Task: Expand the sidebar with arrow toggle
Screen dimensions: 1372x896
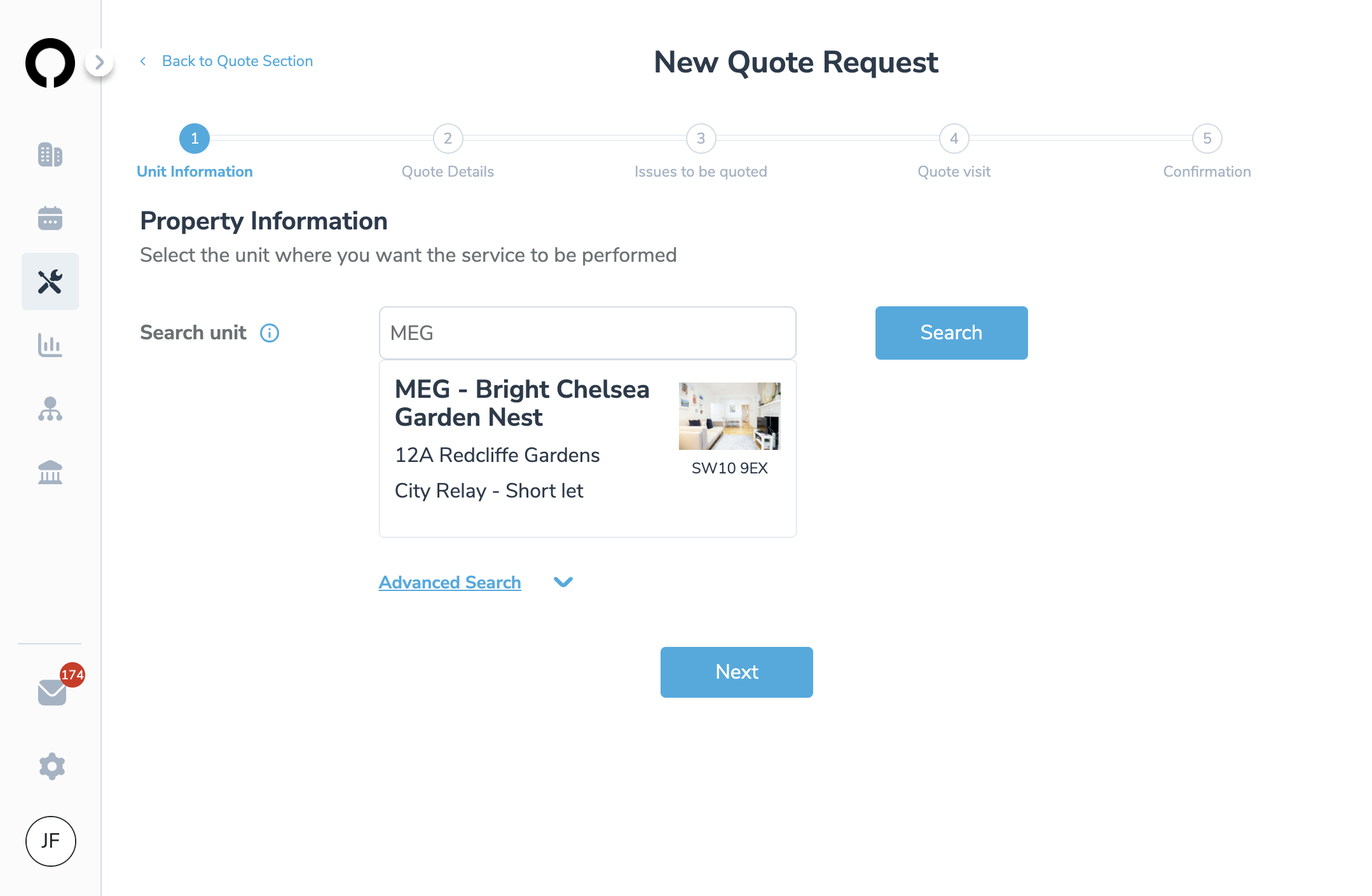Action: (99, 62)
